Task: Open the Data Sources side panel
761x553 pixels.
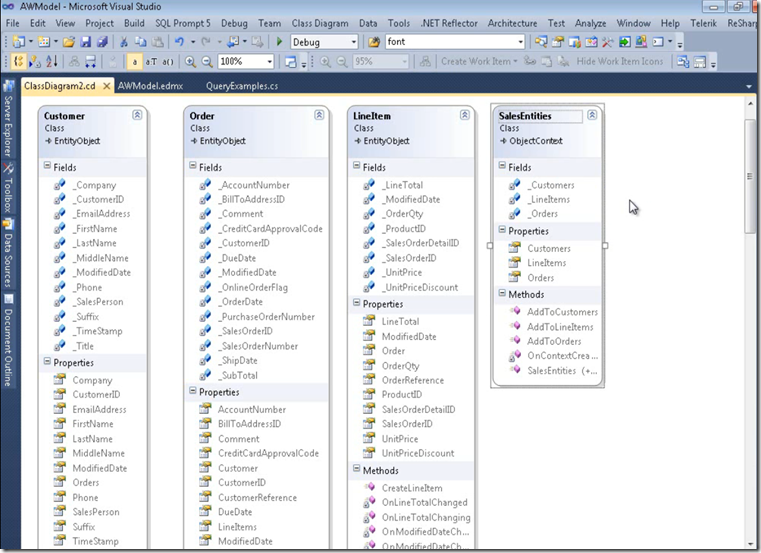Action: 8,254
